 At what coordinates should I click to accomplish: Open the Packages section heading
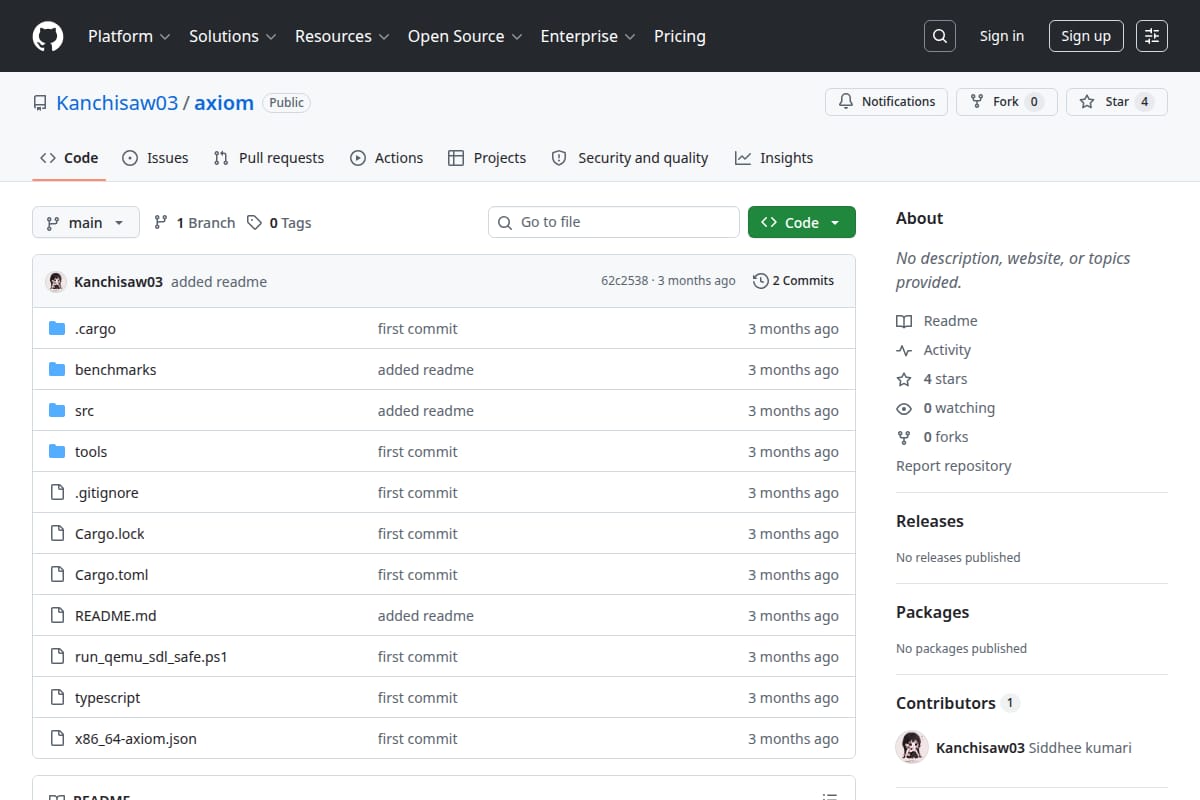[x=932, y=612]
